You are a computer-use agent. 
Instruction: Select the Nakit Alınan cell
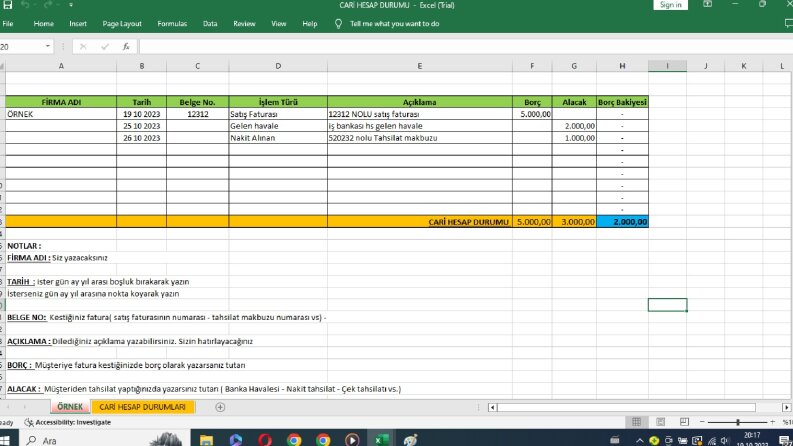coord(278,138)
